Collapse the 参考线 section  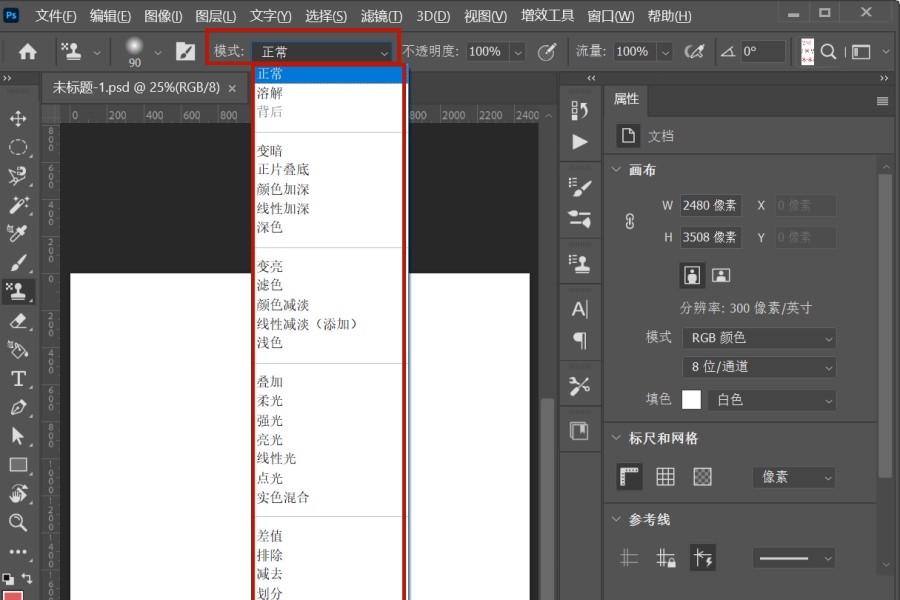tap(616, 519)
